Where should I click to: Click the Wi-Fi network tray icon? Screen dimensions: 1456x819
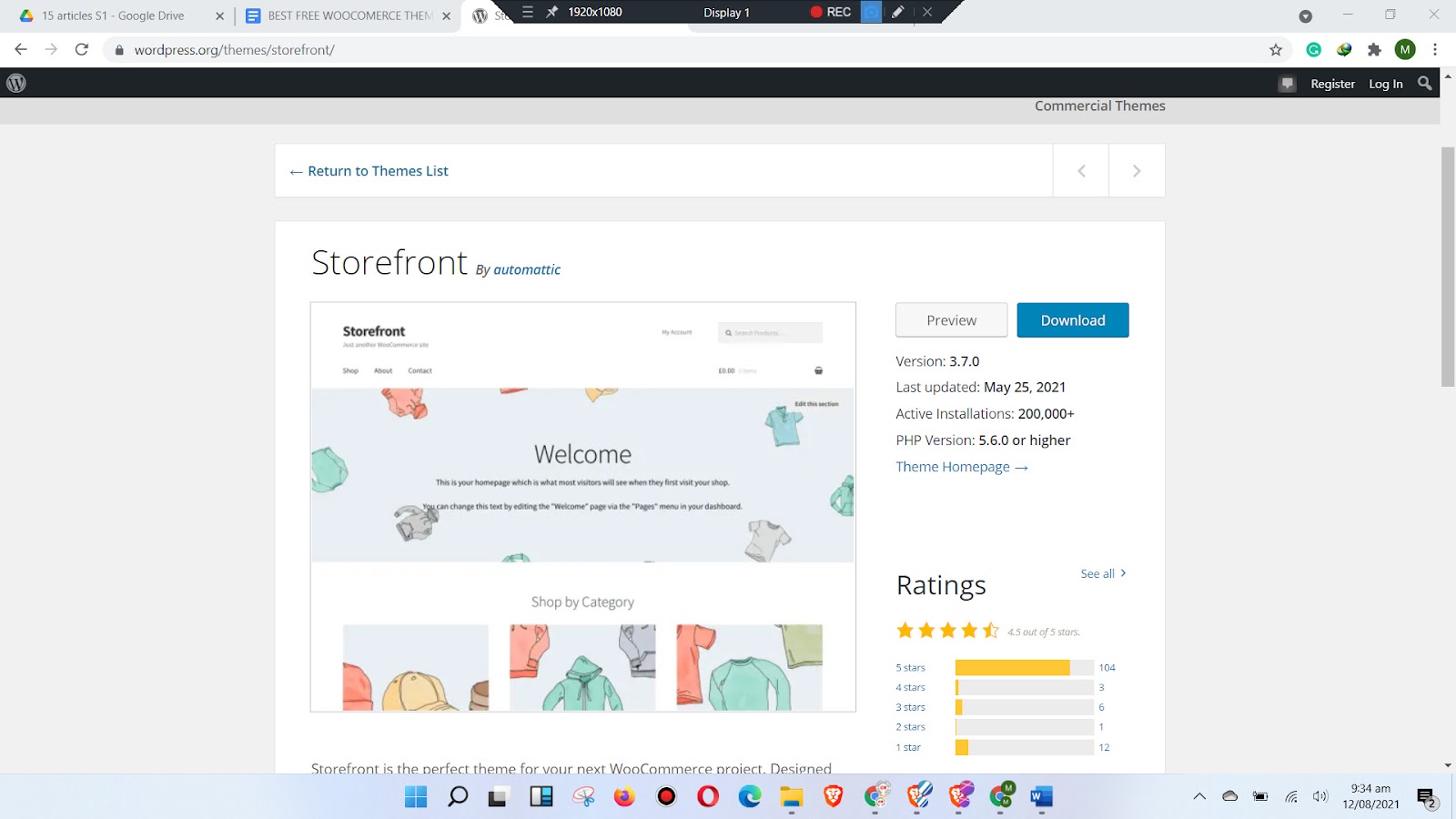tap(1290, 796)
